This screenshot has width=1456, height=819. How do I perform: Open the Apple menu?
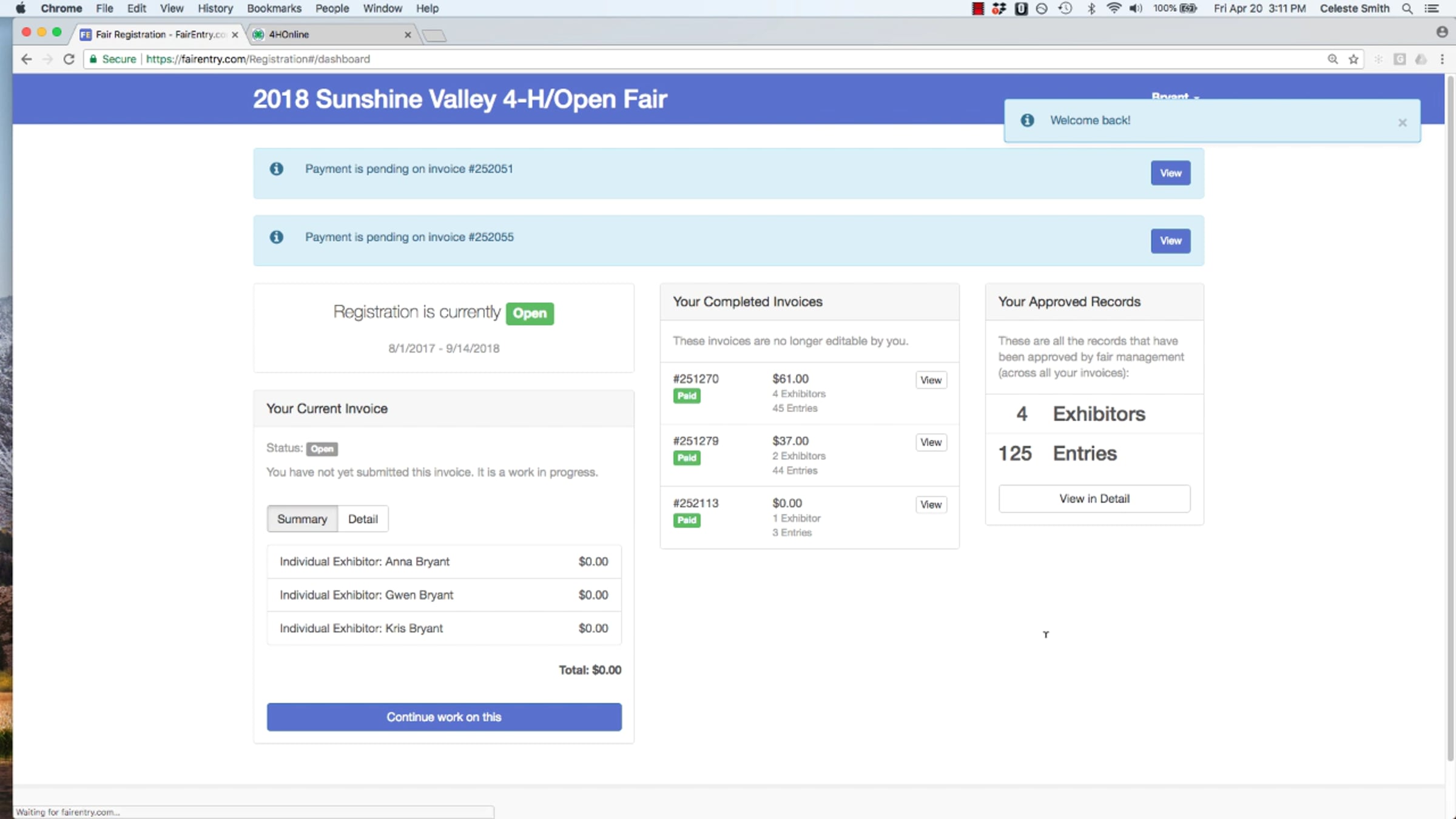[x=20, y=8]
